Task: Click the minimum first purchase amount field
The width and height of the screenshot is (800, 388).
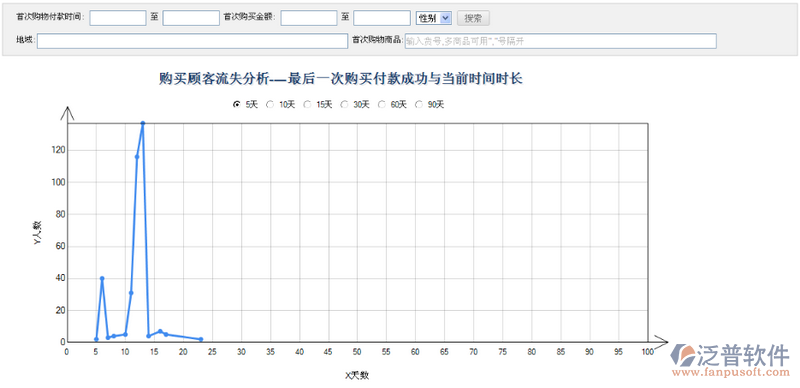Action: (309, 18)
